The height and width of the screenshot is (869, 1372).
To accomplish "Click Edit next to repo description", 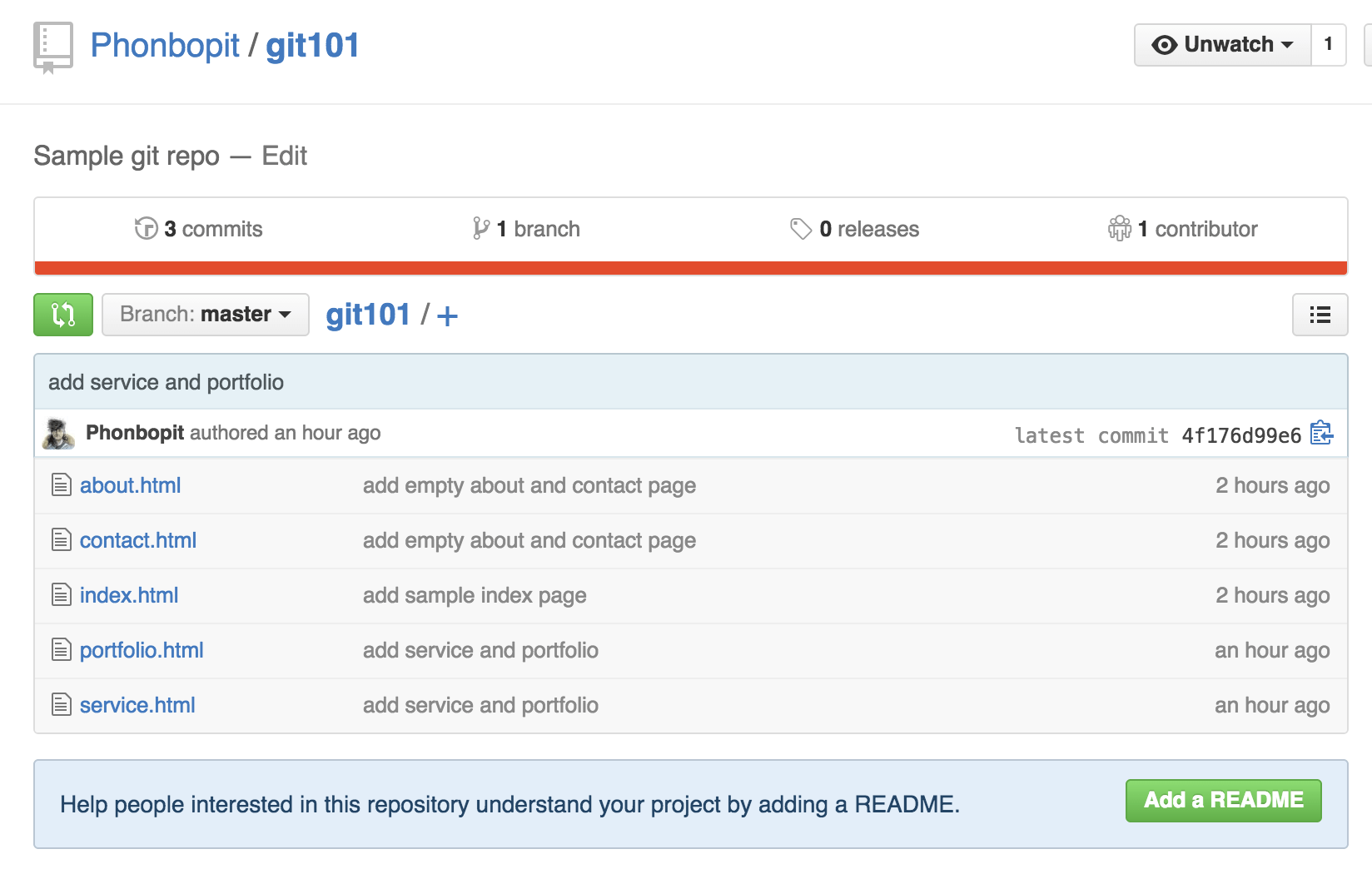I will pos(285,156).
